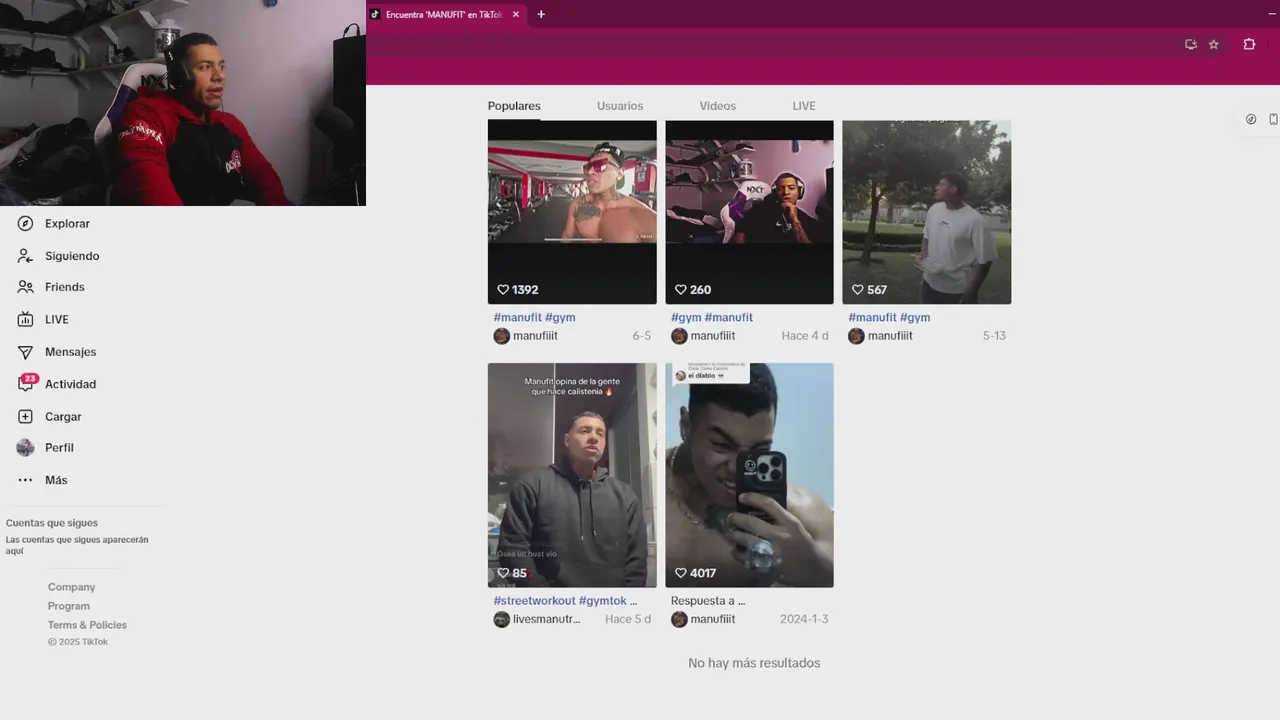This screenshot has width=1280, height=720.
Task: Open the Explorar sidebar label
Action: (x=67, y=224)
